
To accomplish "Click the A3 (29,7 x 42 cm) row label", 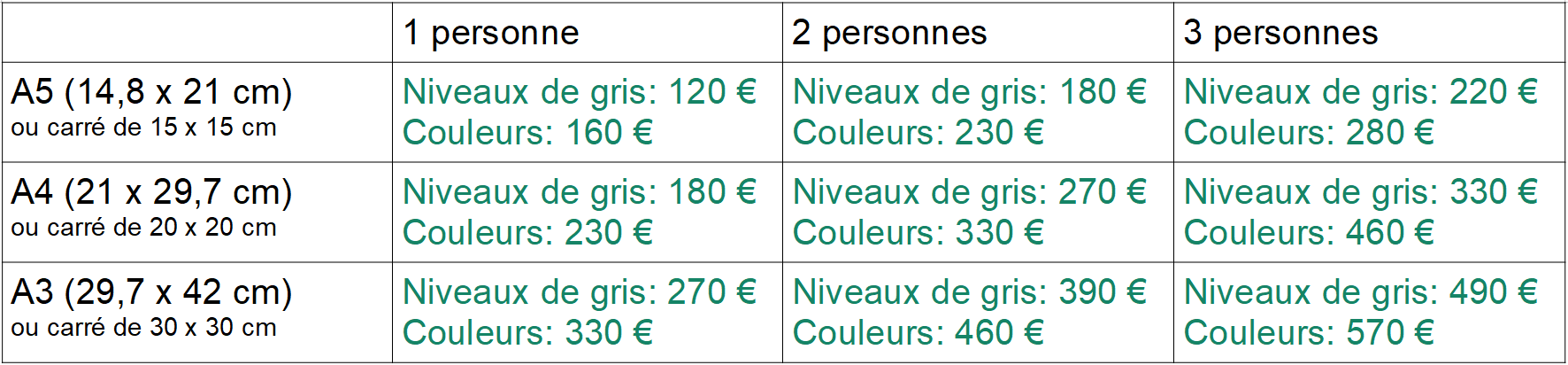I will point(151,292).
